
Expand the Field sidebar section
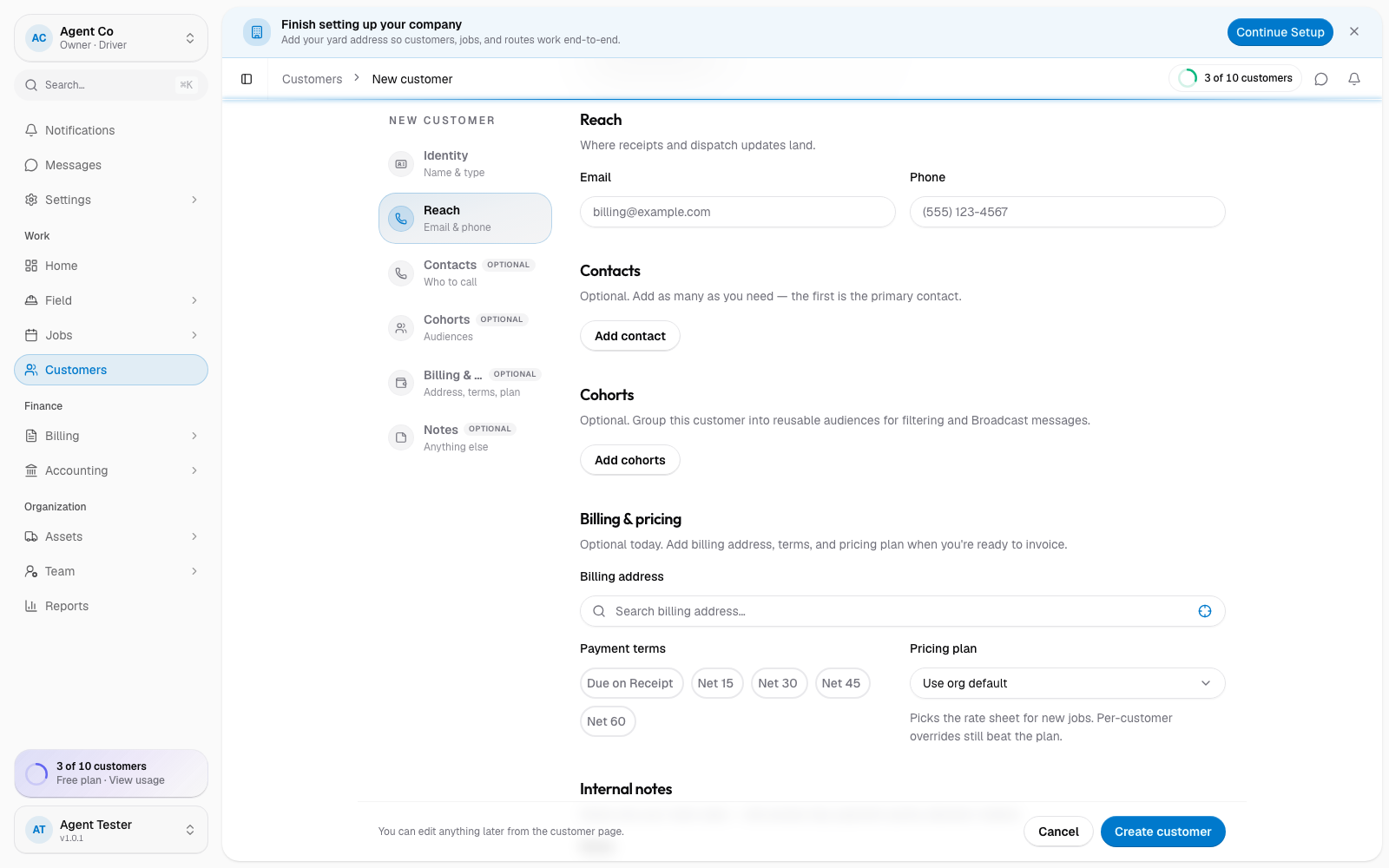pos(111,300)
